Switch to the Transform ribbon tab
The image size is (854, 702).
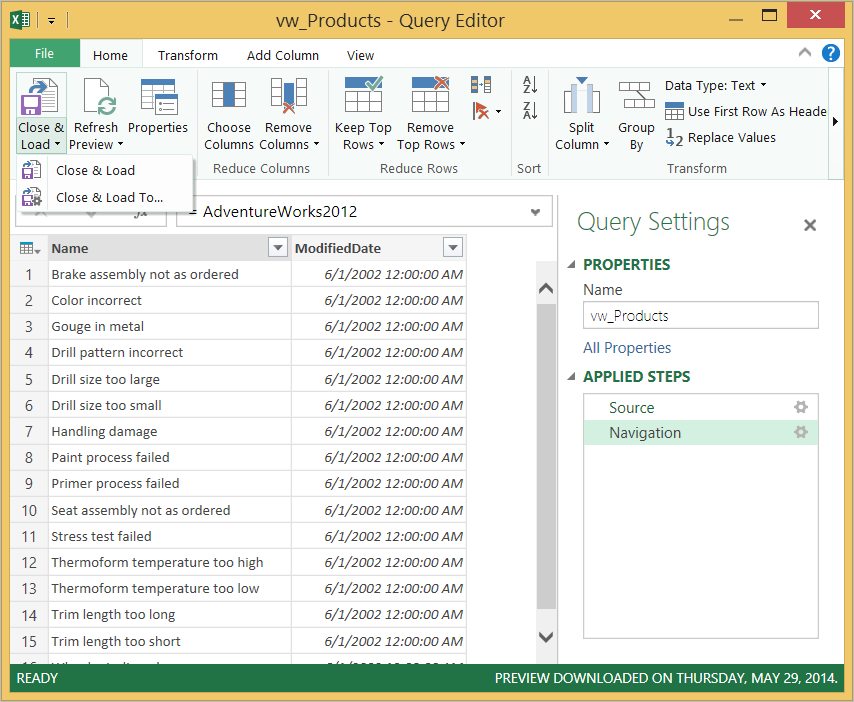pos(188,56)
